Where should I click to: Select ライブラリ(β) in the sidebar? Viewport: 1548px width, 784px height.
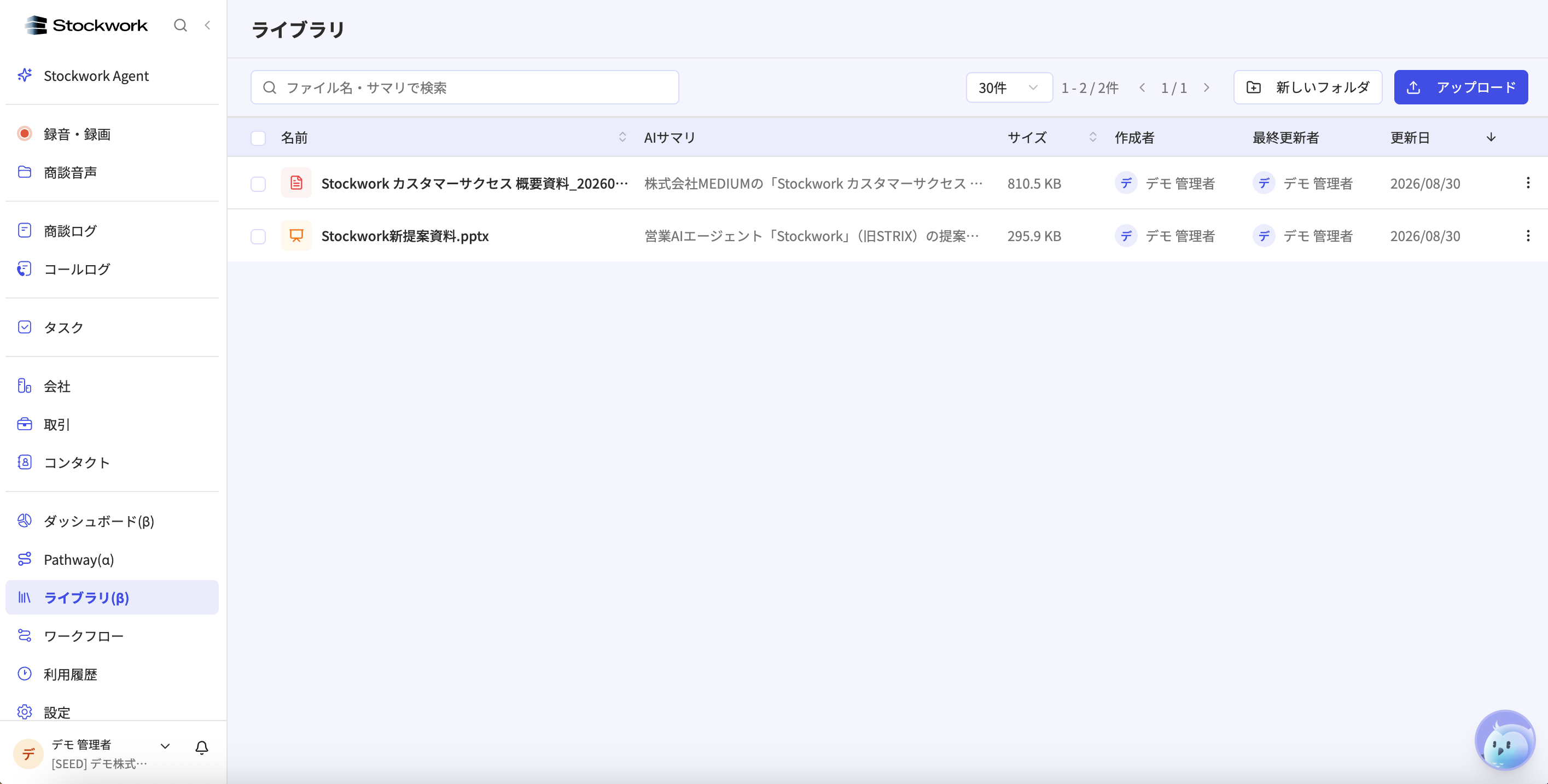(x=112, y=597)
